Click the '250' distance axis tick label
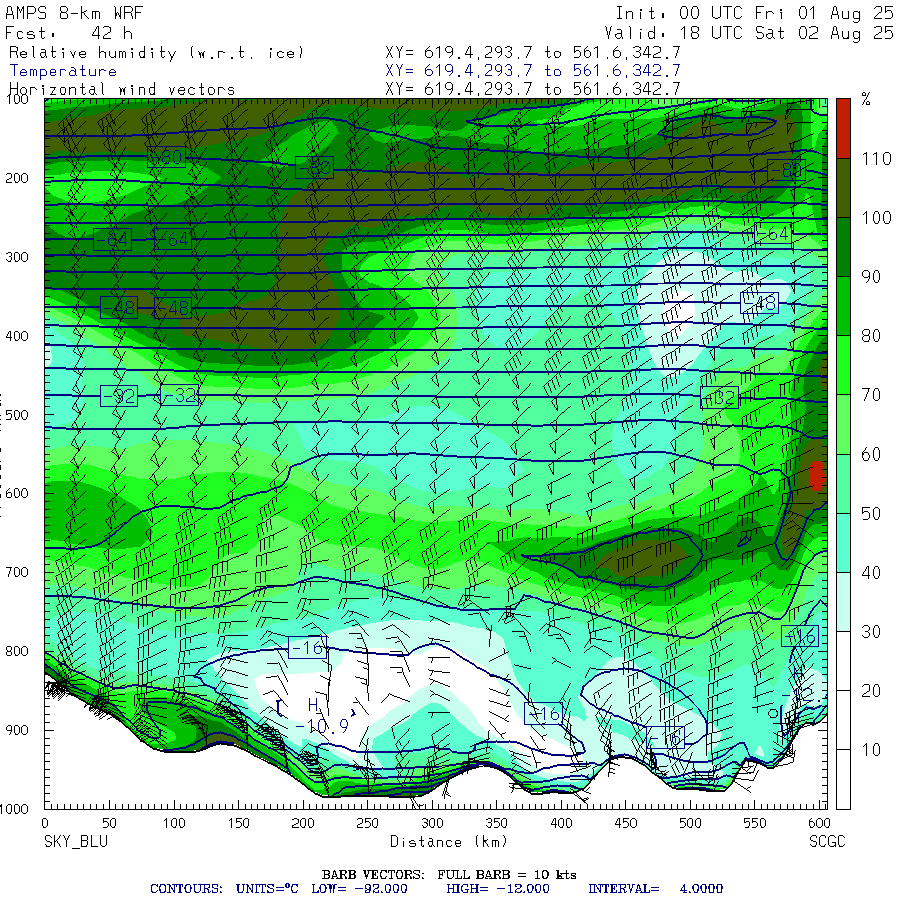This screenshot has height=900, width=900. click(367, 823)
